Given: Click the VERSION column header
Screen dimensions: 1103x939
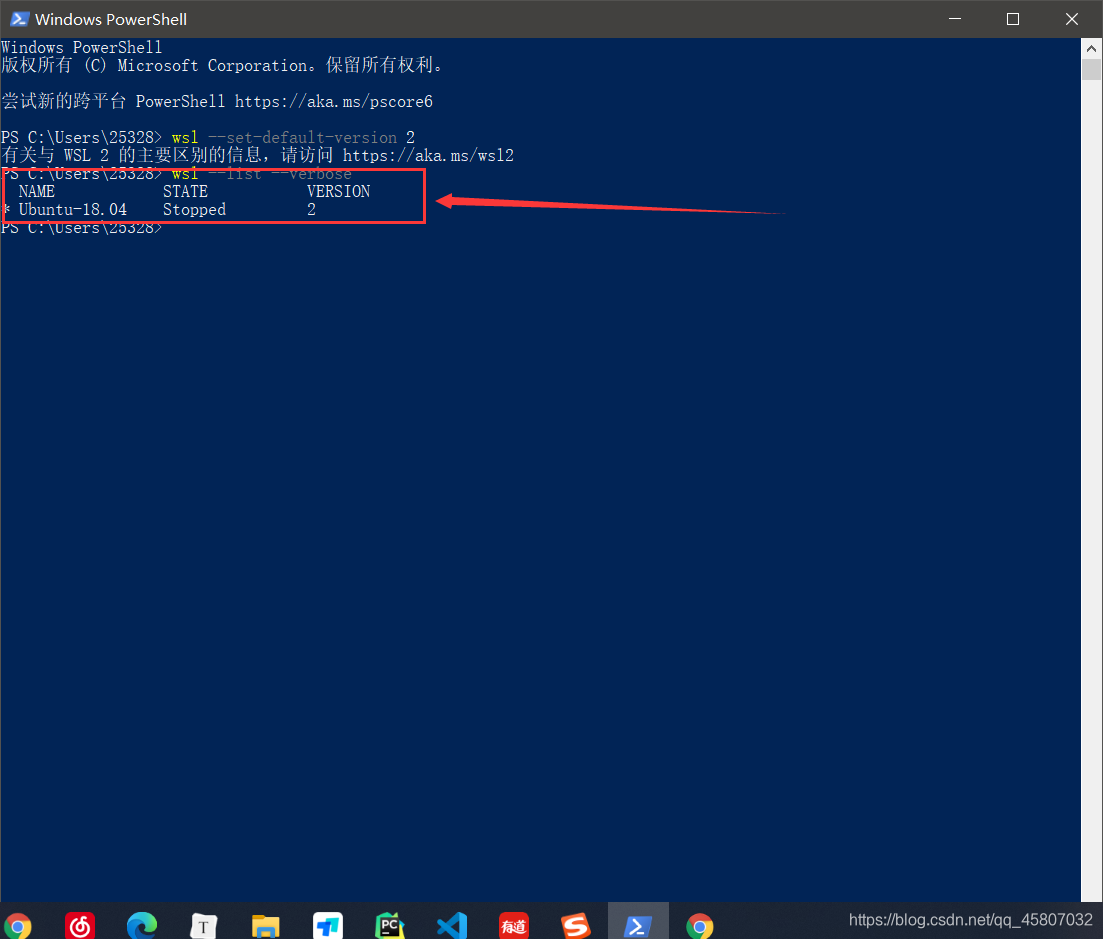Looking at the screenshot, I should click(338, 191).
